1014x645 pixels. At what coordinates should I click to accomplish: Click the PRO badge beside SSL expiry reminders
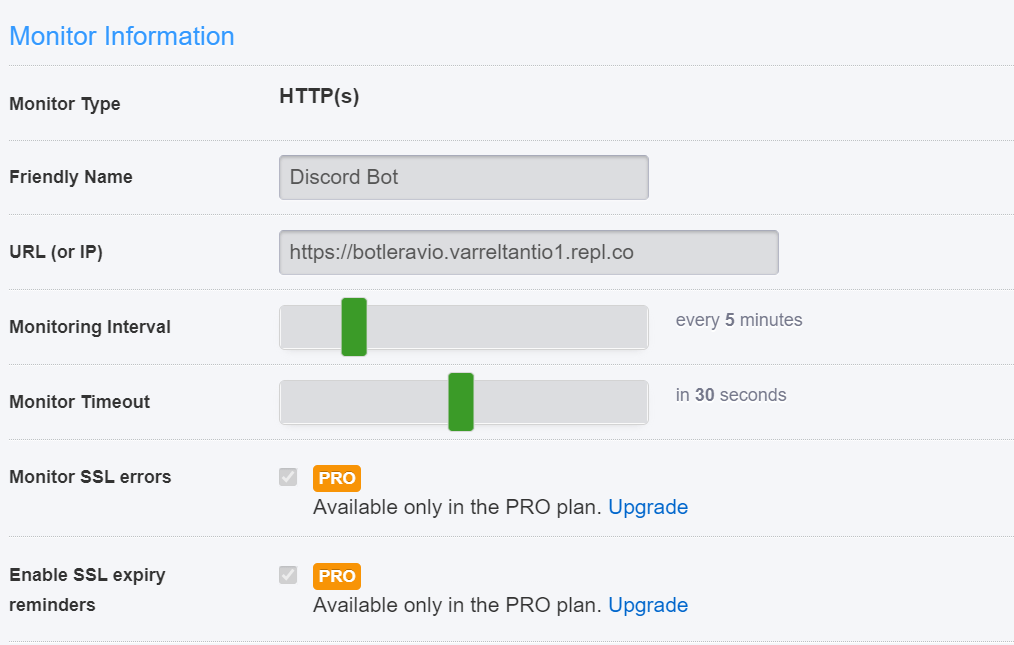point(337,576)
